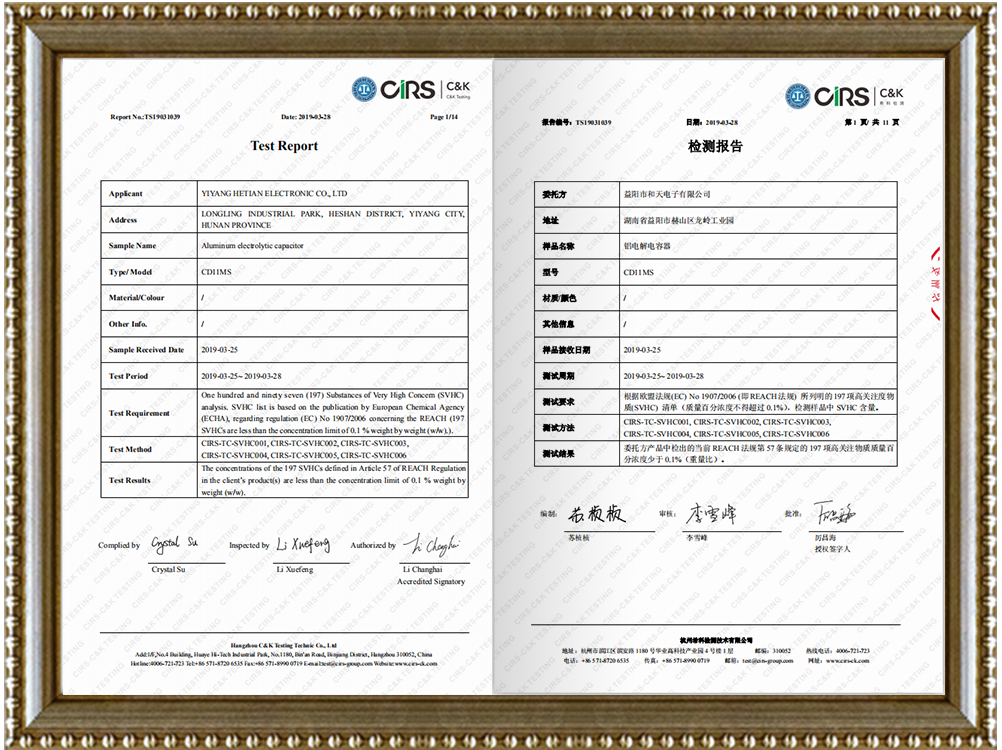
Task: Click the leftmost handwritten signature on the Chinese page
Action: (x=597, y=515)
